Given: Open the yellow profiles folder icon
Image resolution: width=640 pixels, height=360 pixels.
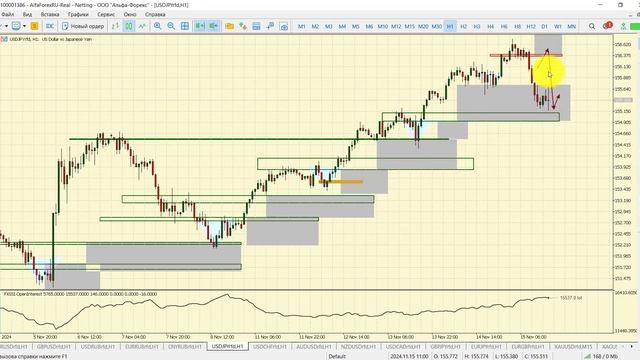Looking at the screenshot, I should (x=229, y=26).
